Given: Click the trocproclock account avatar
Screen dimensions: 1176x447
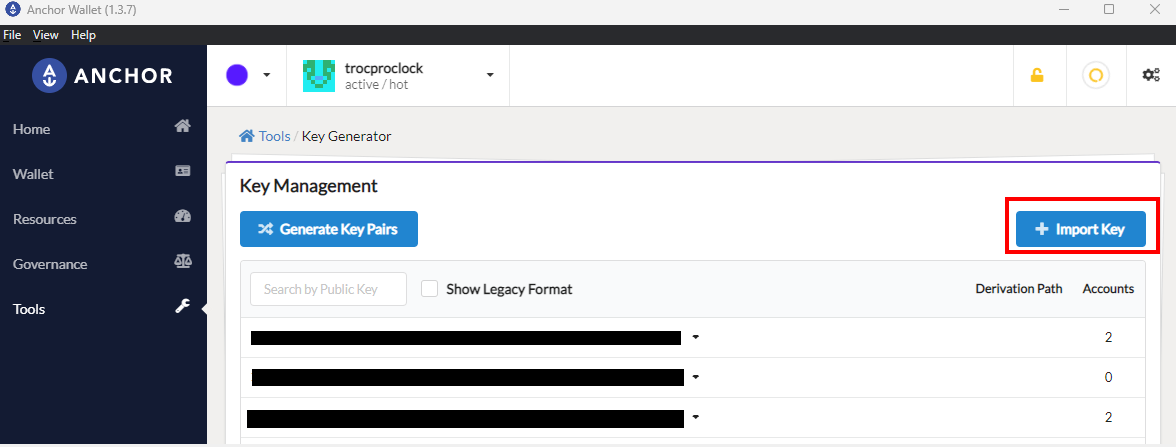Looking at the screenshot, I should click(x=319, y=76).
